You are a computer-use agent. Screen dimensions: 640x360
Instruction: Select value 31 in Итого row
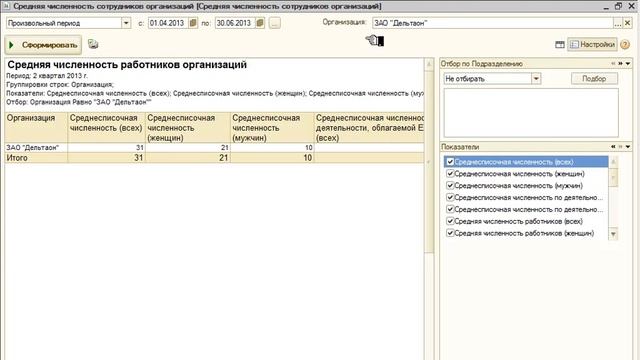[106, 158]
